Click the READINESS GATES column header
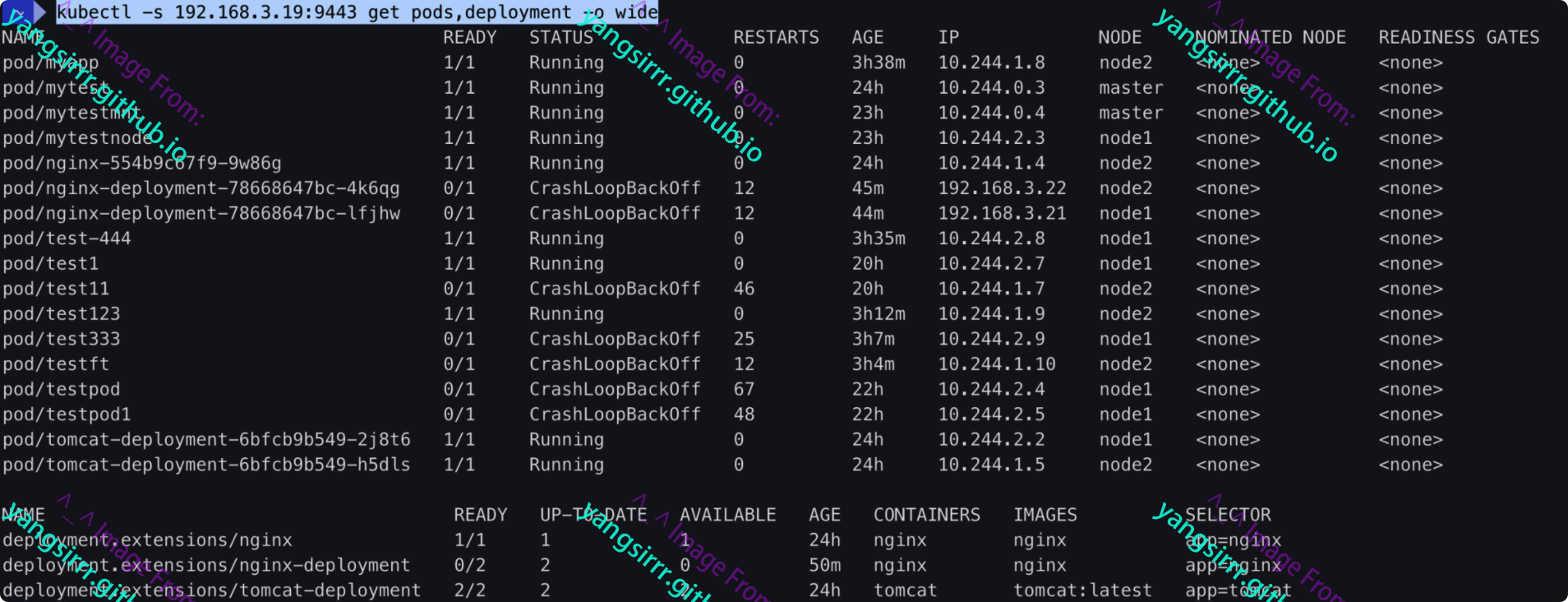This screenshot has width=1568, height=602. (x=1459, y=37)
